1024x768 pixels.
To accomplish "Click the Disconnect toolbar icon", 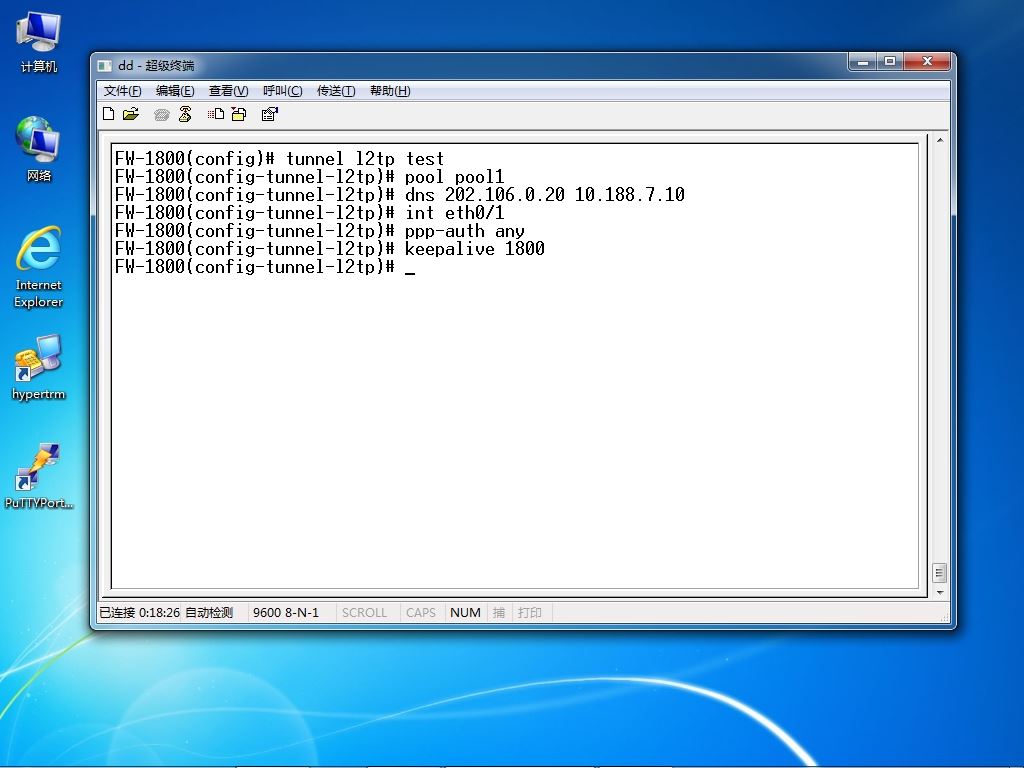I will point(185,114).
